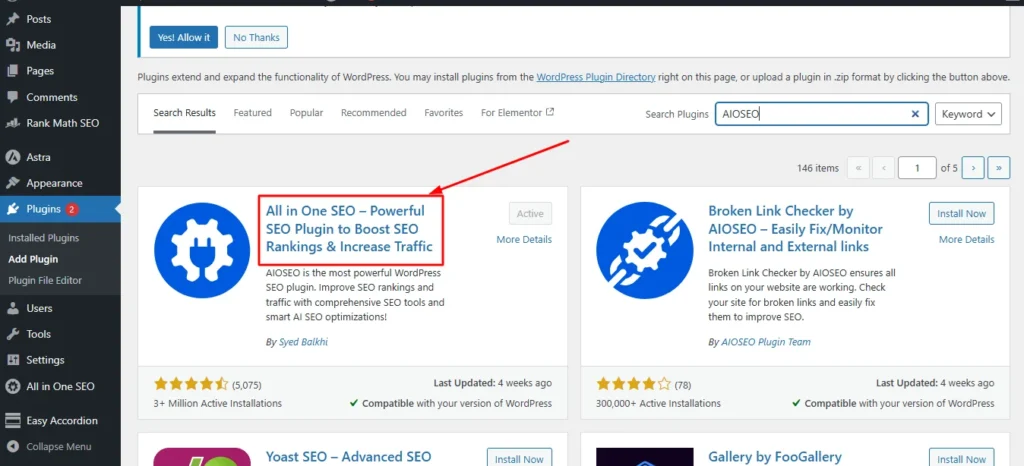Image resolution: width=1024 pixels, height=466 pixels.
Task: Open Add Plugin submenu item
Action: pos(33,259)
